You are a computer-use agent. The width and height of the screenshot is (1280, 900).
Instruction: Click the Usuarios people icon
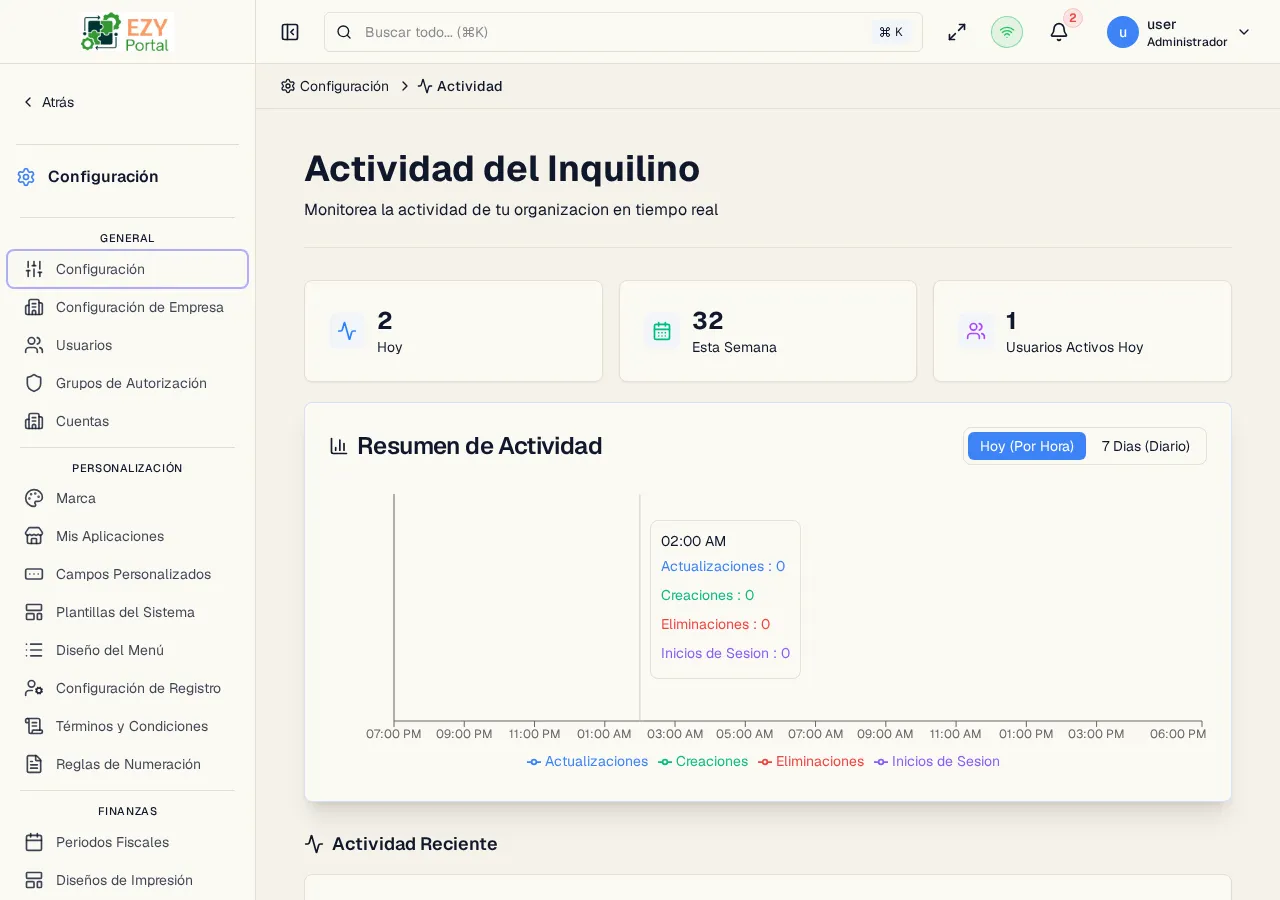34,345
